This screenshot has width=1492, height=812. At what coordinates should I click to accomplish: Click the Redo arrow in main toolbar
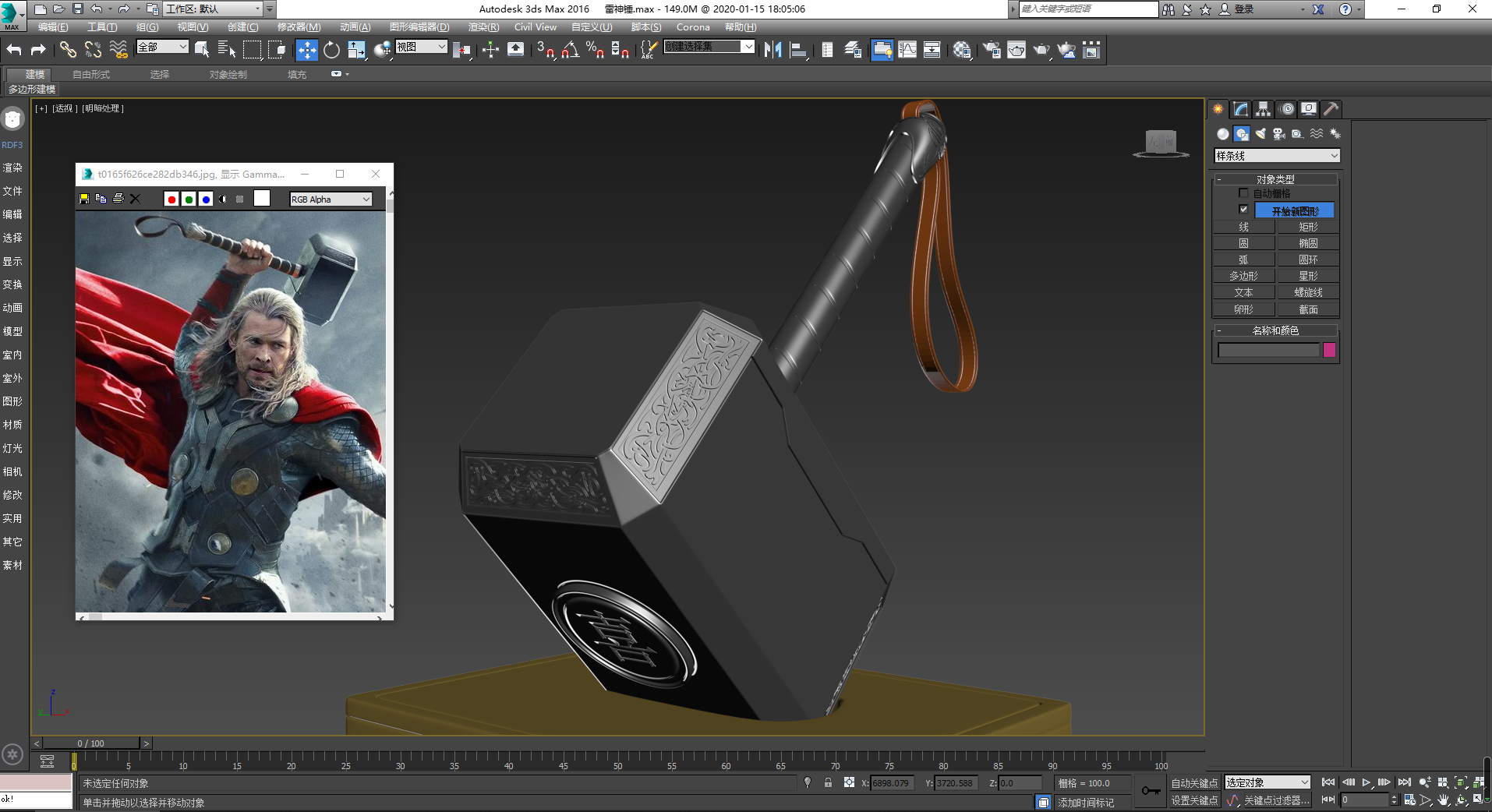tap(37, 50)
